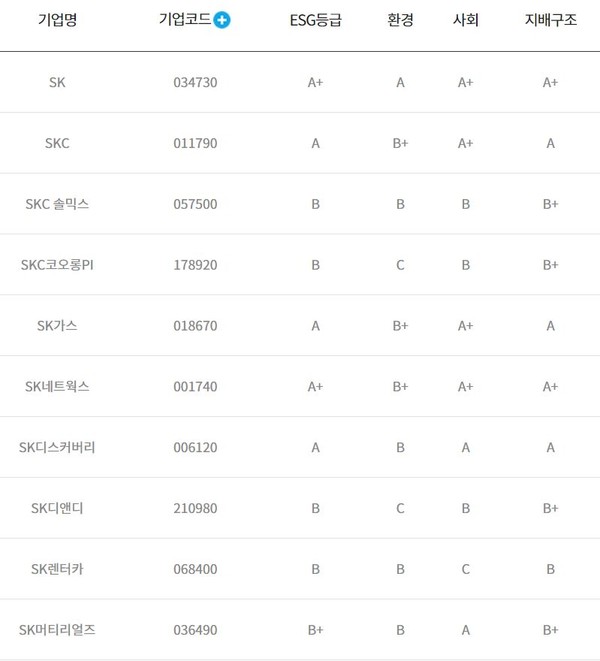Select the SK가스 company name
Viewport: 600px width, 661px height.
click(x=57, y=326)
